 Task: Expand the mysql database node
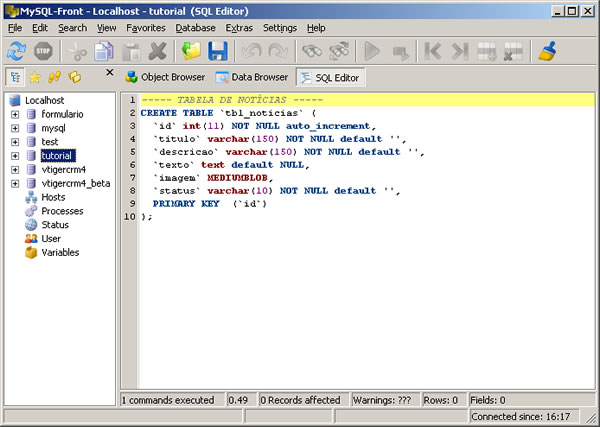click(x=15, y=128)
